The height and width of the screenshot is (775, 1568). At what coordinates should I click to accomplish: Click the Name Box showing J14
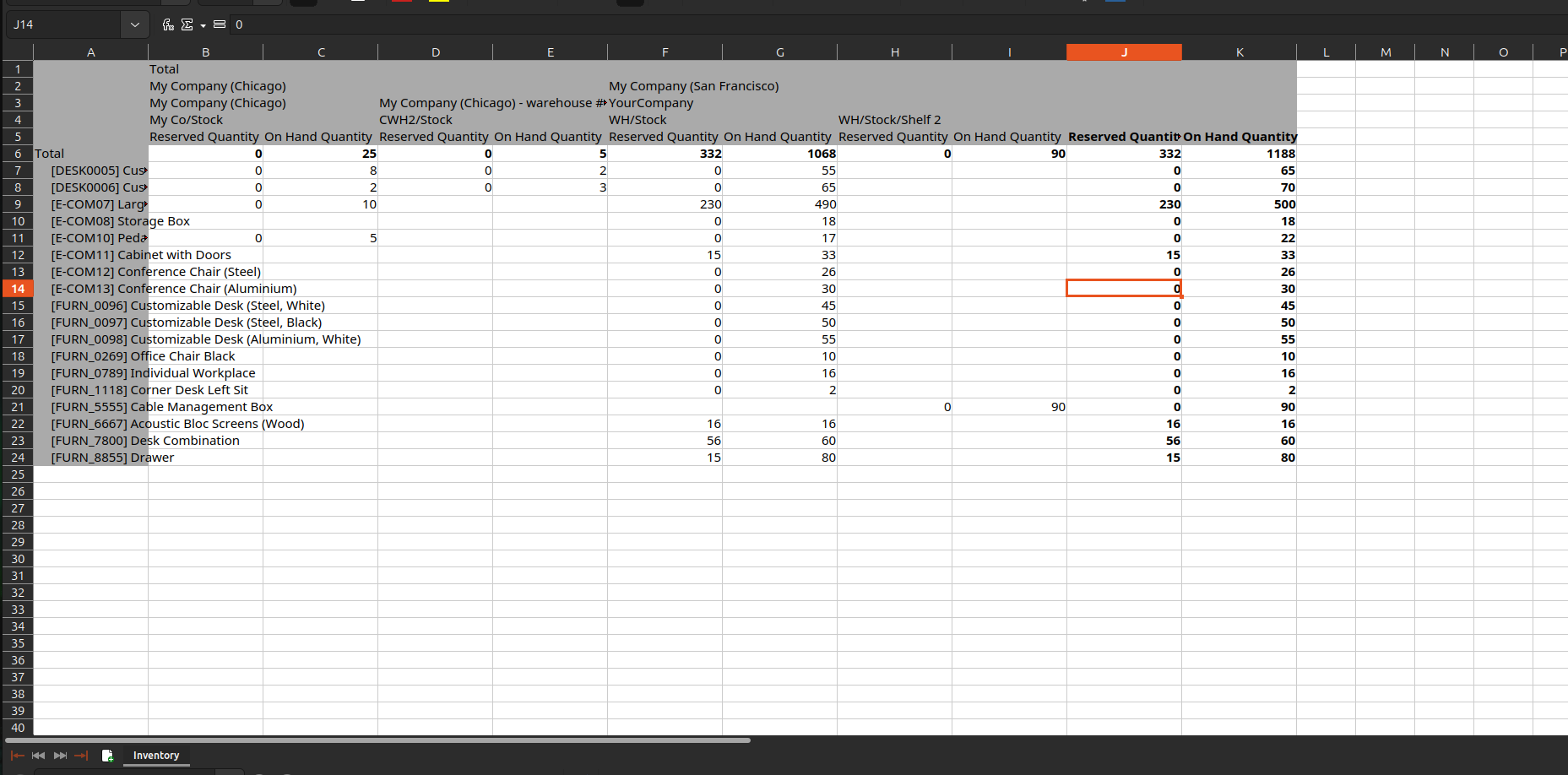tap(64, 24)
